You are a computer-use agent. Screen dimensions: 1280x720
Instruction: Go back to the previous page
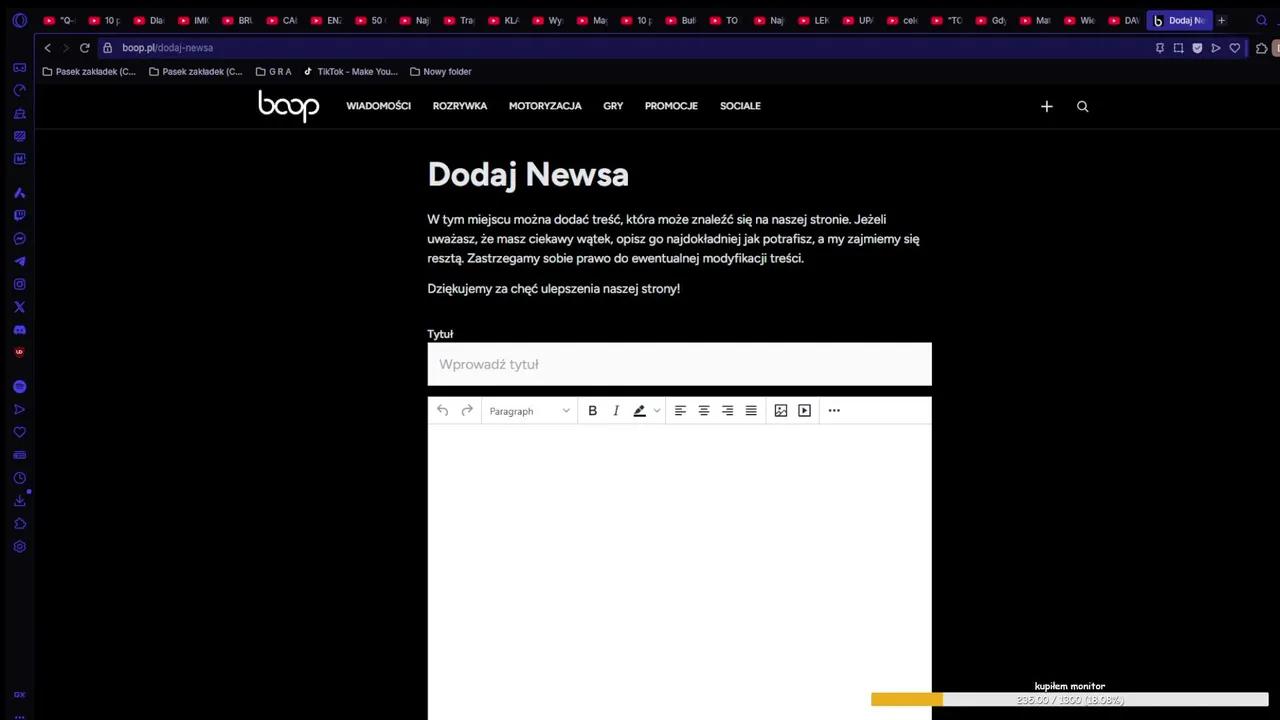[47, 48]
